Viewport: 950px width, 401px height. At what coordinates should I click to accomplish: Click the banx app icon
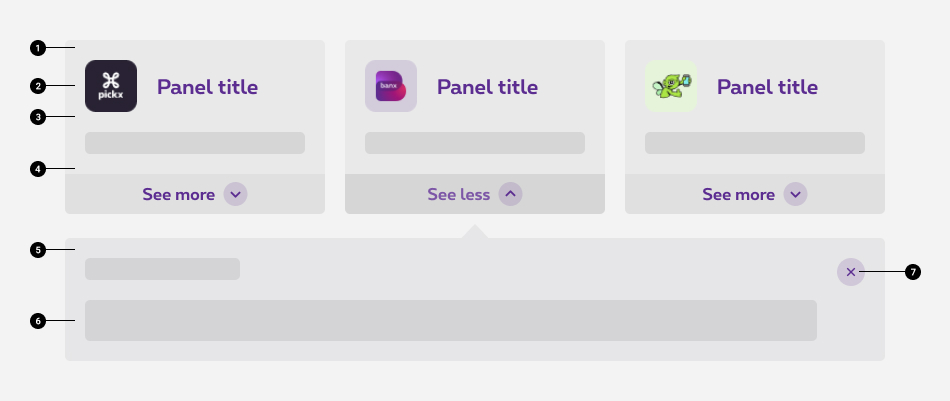coord(391,86)
